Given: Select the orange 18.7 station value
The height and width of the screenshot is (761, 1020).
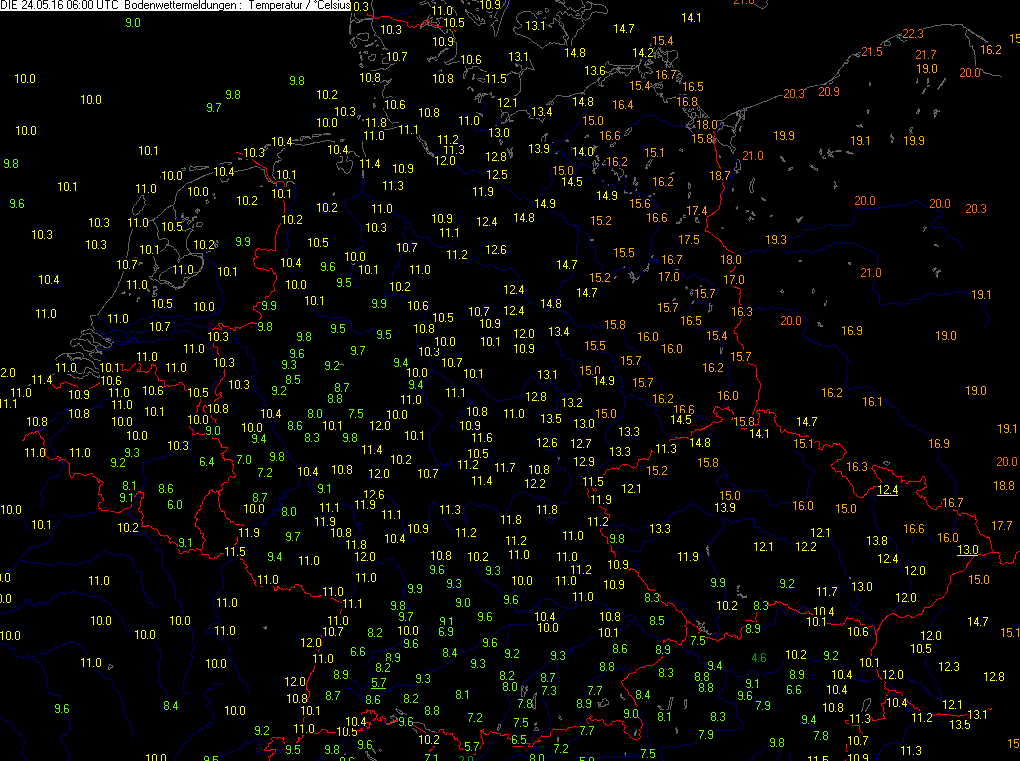Looking at the screenshot, I should click(x=720, y=175).
